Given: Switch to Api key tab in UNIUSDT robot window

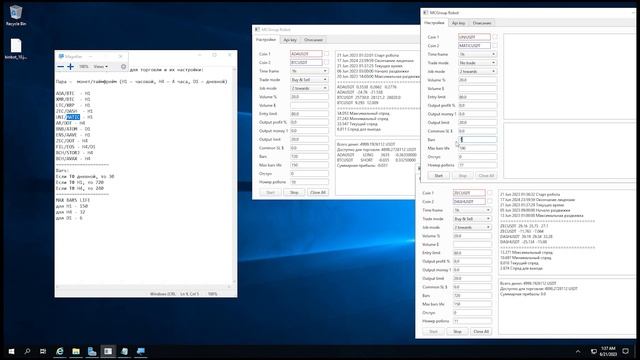Looking at the screenshot, I should tap(458, 23).
